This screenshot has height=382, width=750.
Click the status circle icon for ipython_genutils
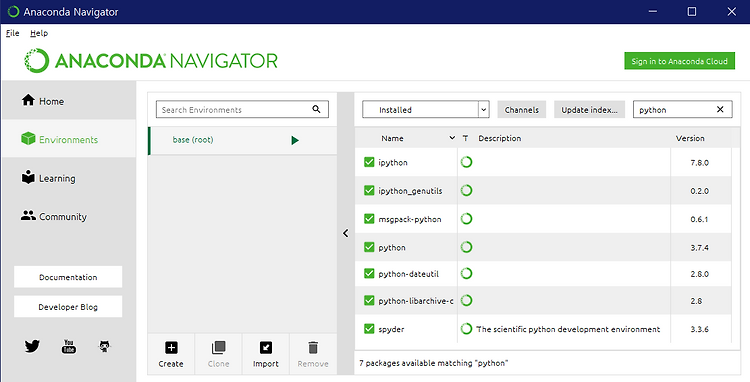tap(466, 190)
